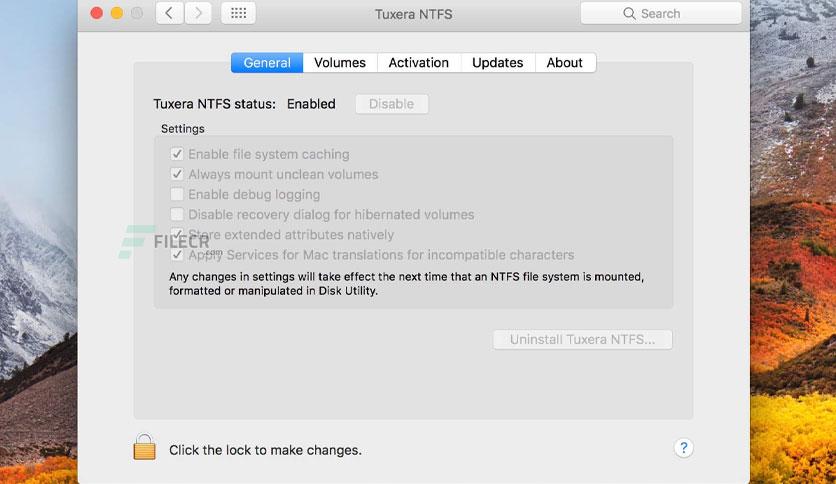Click the Enabled status text
836x484 pixels.
coord(311,104)
